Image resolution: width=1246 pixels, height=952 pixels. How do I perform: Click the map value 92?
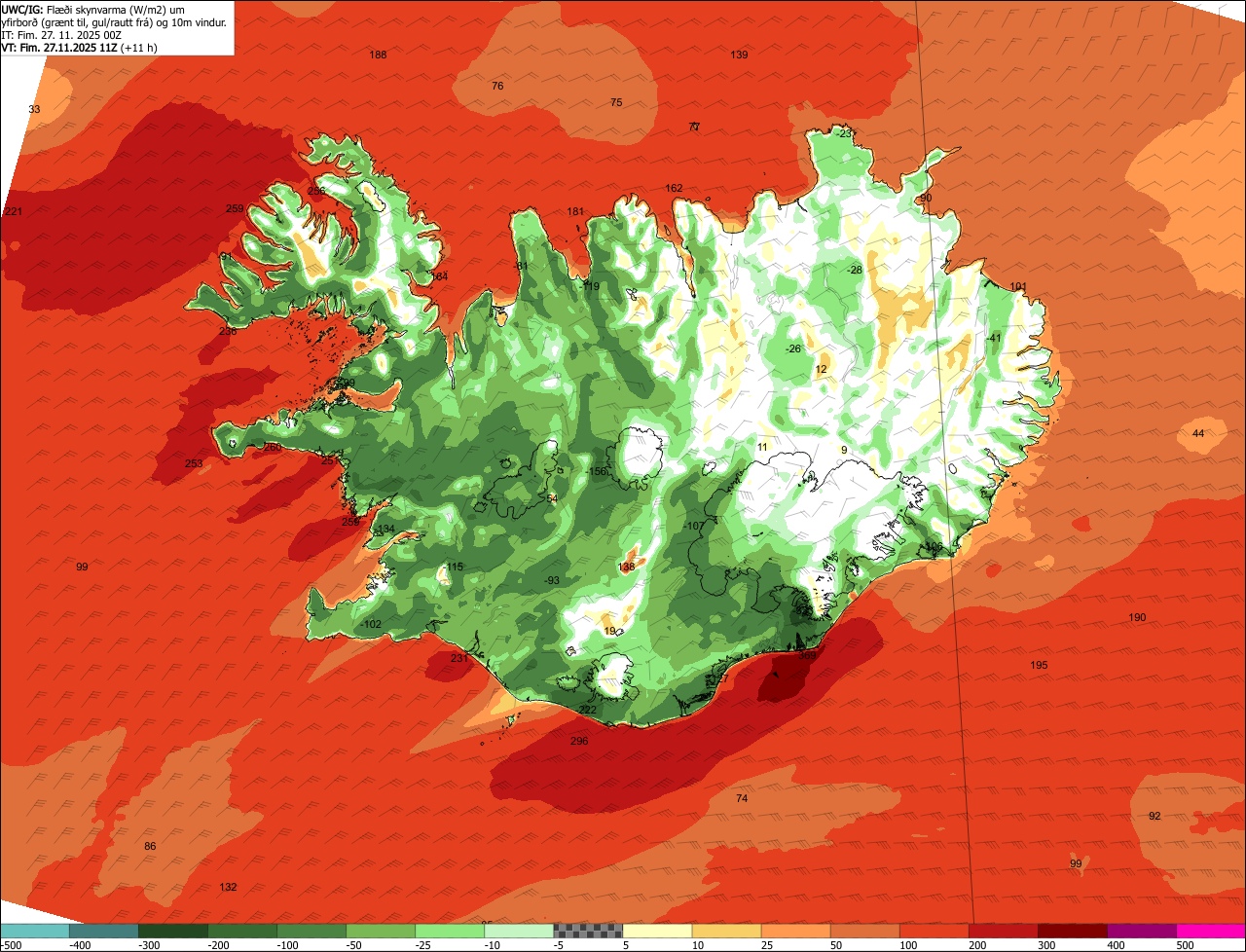click(x=1154, y=816)
